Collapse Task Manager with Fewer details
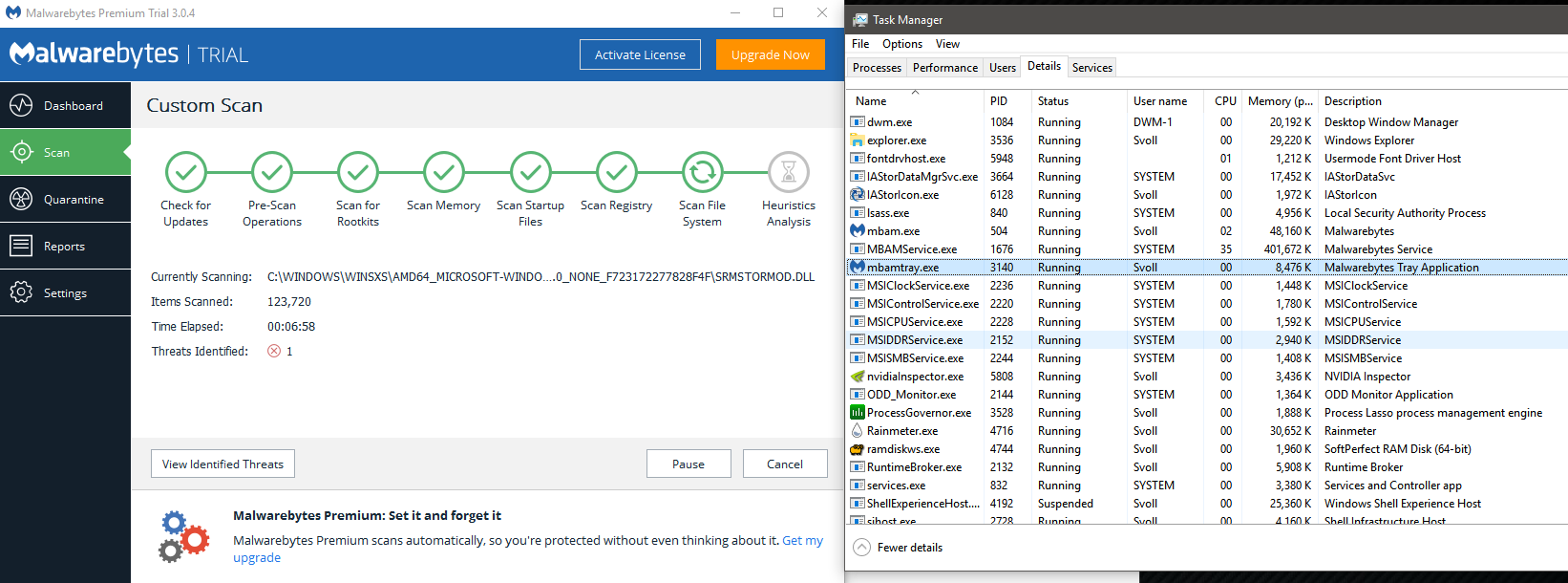The width and height of the screenshot is (1568, 583). pos(898,548)
